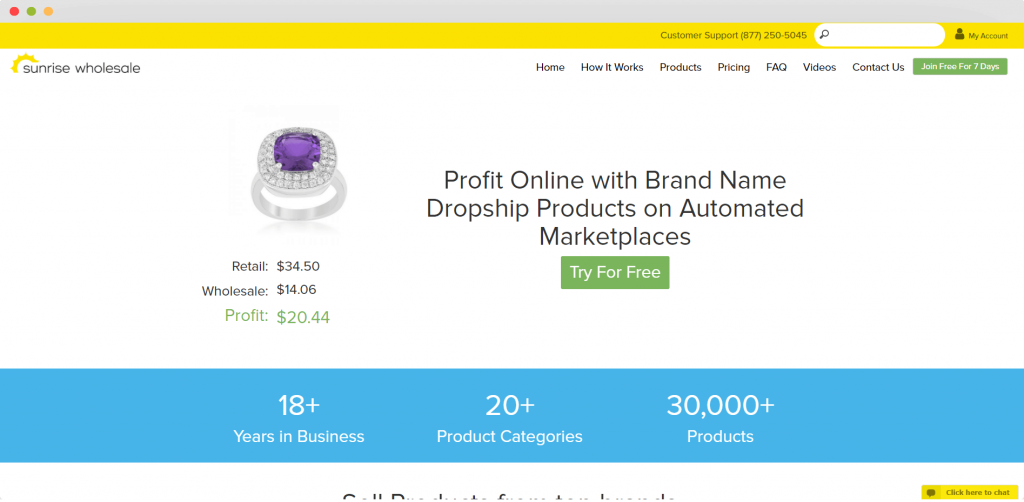Open the chat bubble icon
This screenshot has width=1024, height=502.
[x=932, y=492]
